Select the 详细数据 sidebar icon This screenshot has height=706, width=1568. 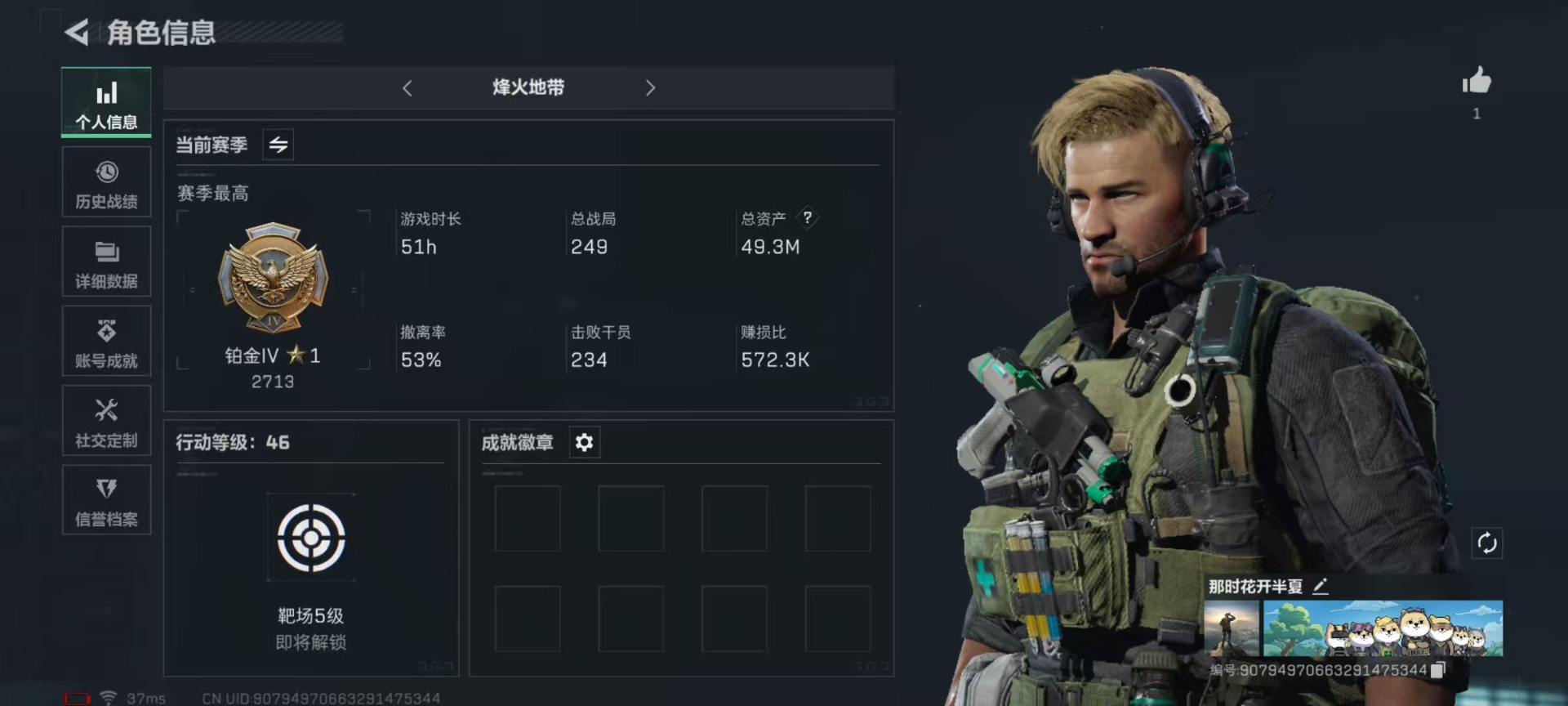click(x=106, y=261)
